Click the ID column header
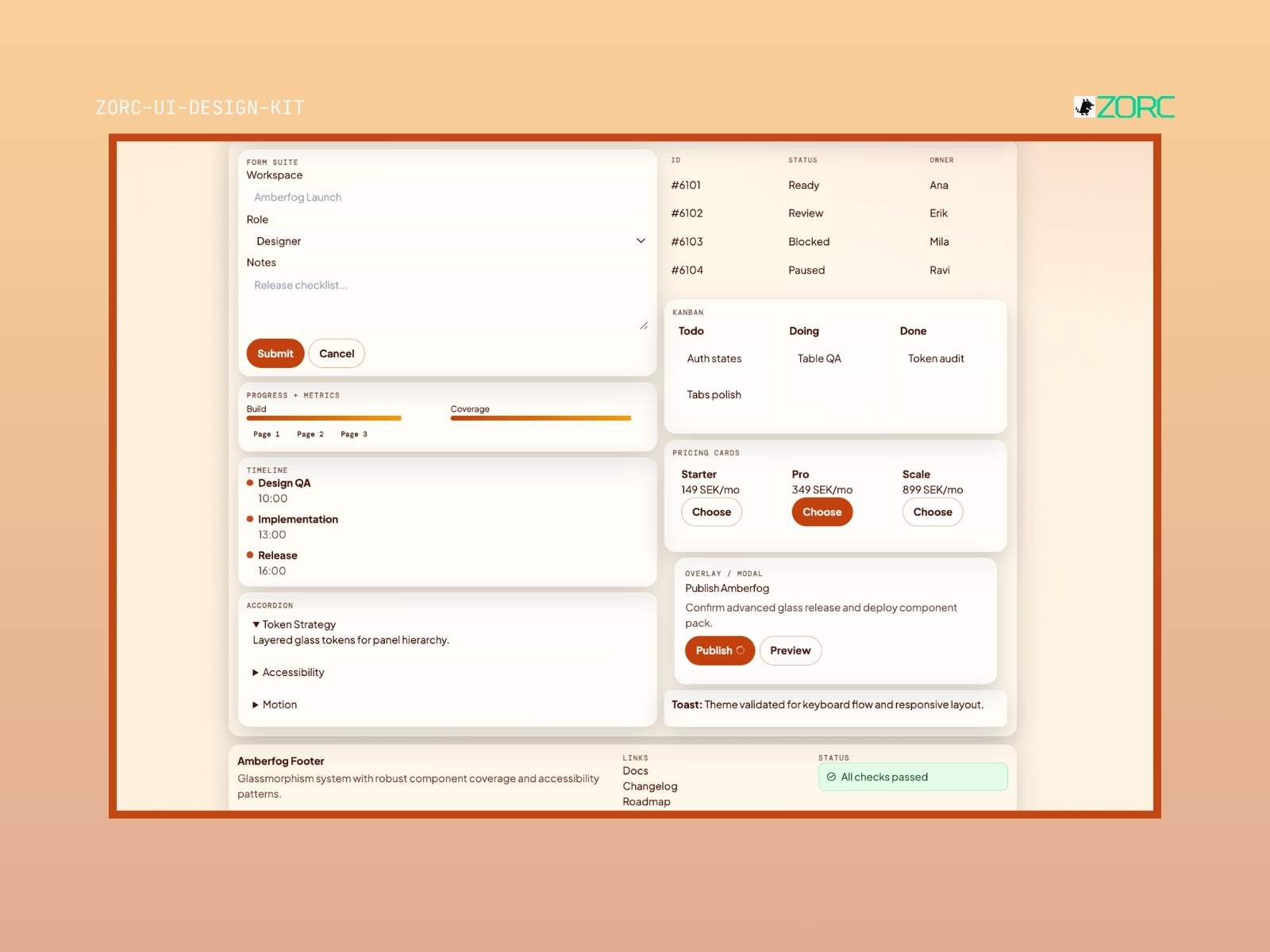The width and height of the screenshot is (1270, 952). click(675, 160)
